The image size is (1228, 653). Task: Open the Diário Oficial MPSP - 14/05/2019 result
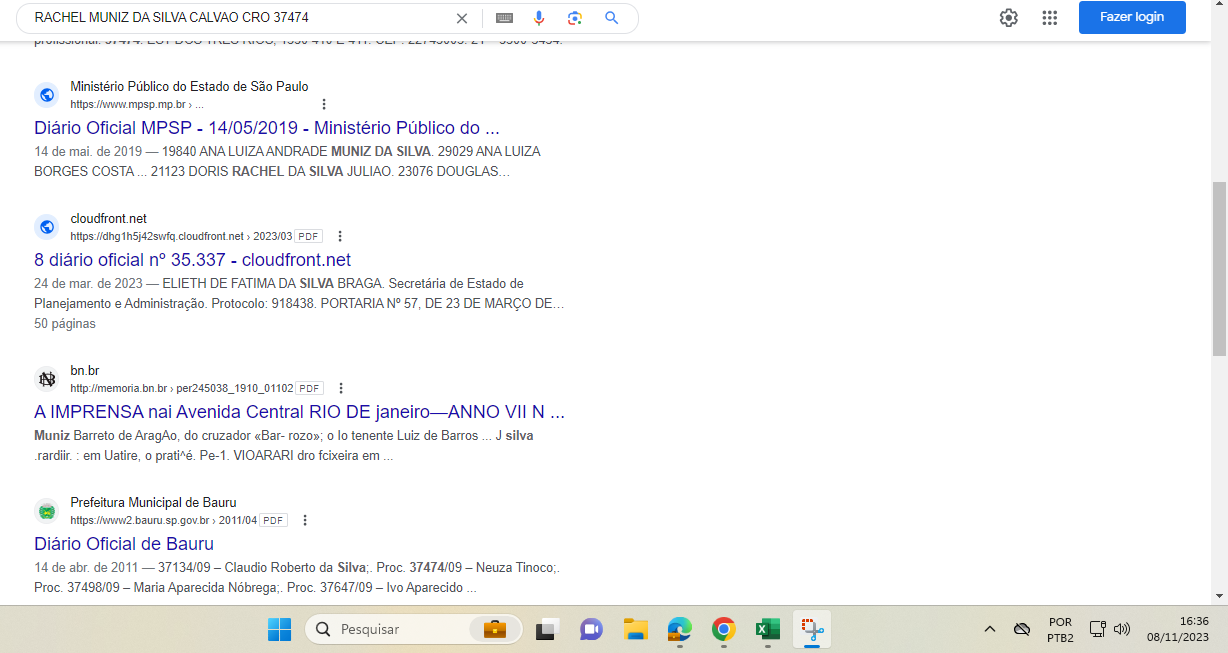267,128
